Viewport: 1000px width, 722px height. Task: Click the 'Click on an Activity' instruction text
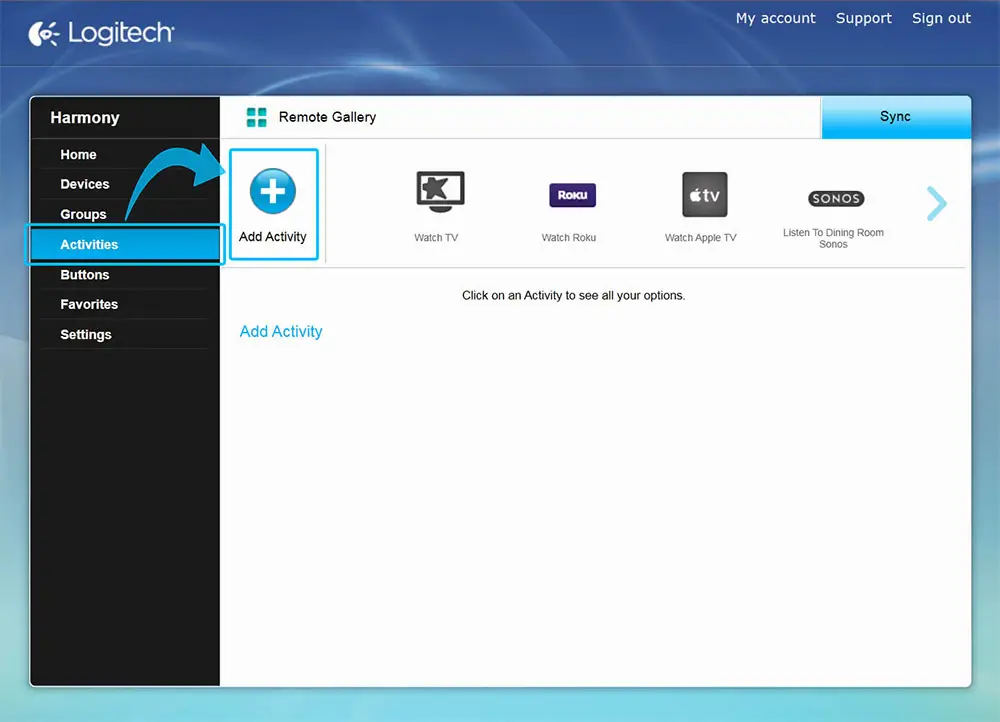(x=573, y=295)
